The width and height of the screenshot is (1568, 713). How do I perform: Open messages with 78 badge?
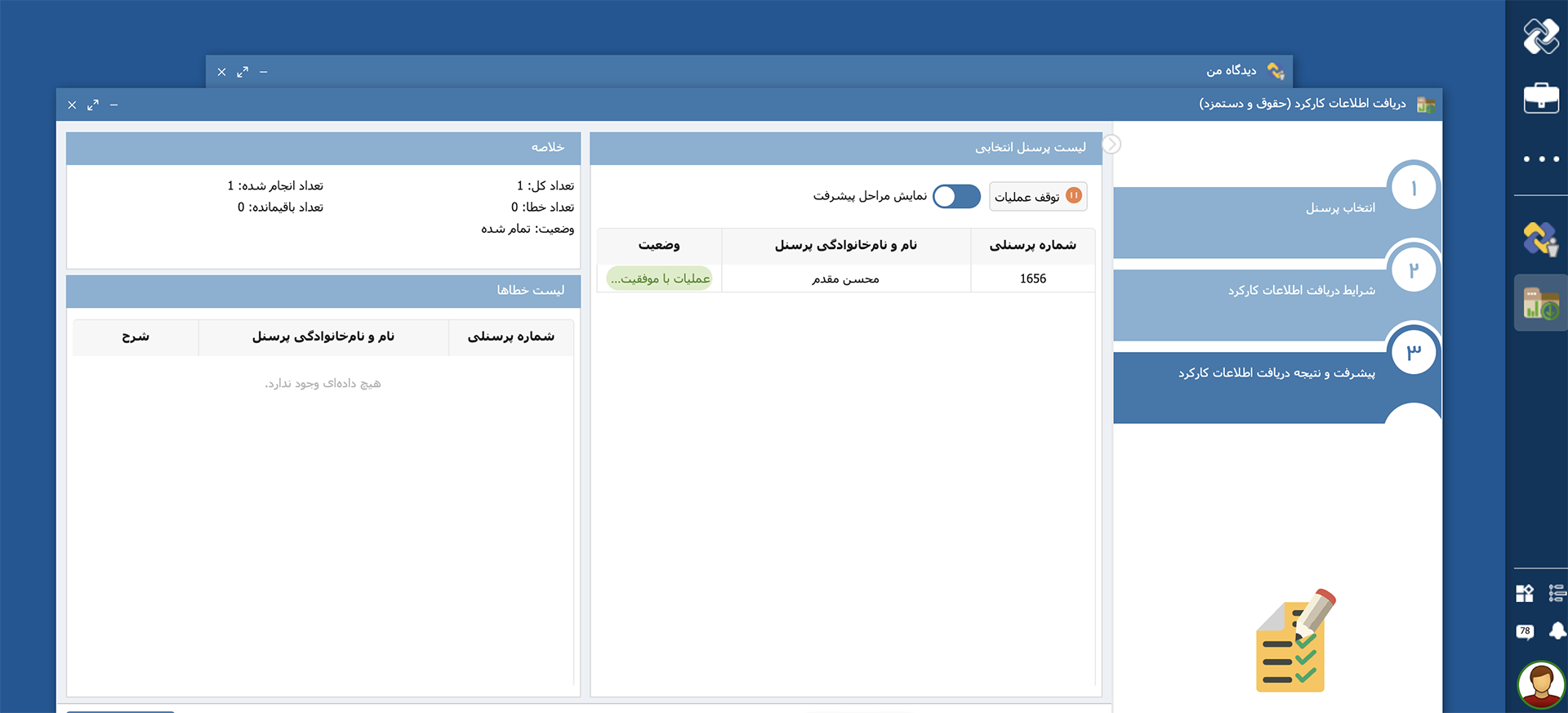tap(1524, 631)
